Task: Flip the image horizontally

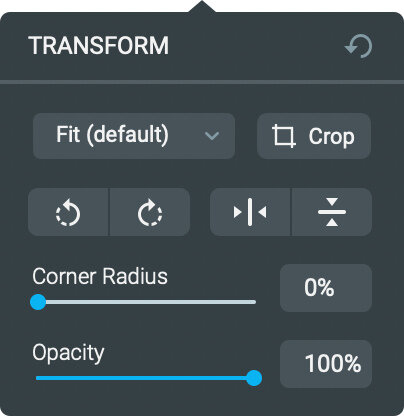Action: pyautogui.click(x=250, y=212)
